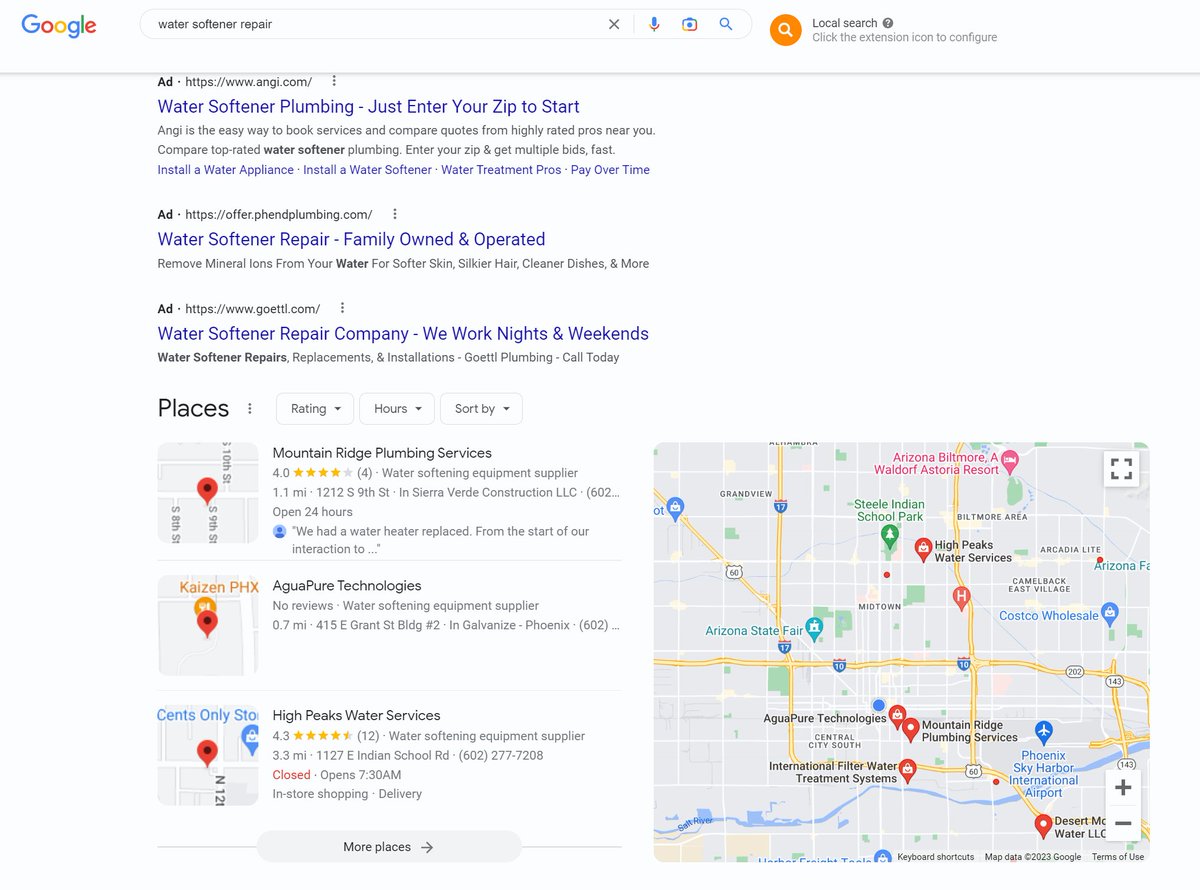Open three-dot menu for Angi ad

click(x=334, y=82)
